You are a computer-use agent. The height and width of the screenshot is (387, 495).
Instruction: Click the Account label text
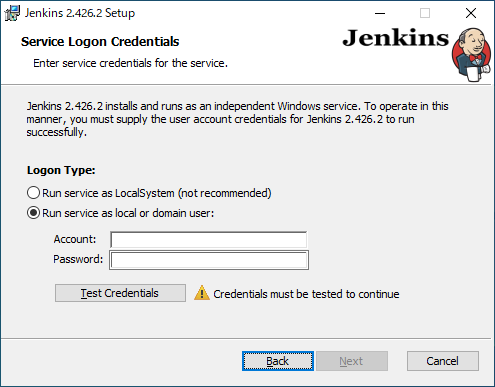(75, 239)
